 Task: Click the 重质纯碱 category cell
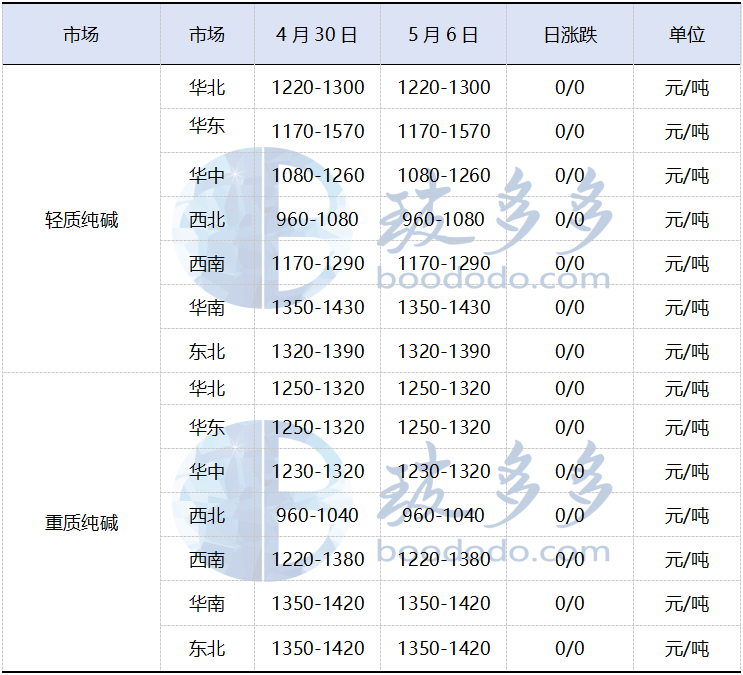(x=82, y=523)
